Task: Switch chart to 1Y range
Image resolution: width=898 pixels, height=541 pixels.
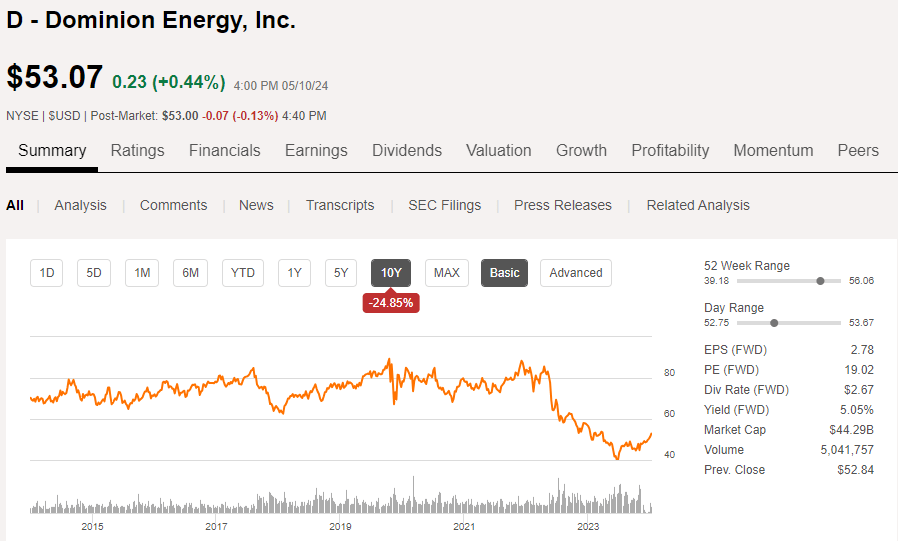Action: [294, 273]
